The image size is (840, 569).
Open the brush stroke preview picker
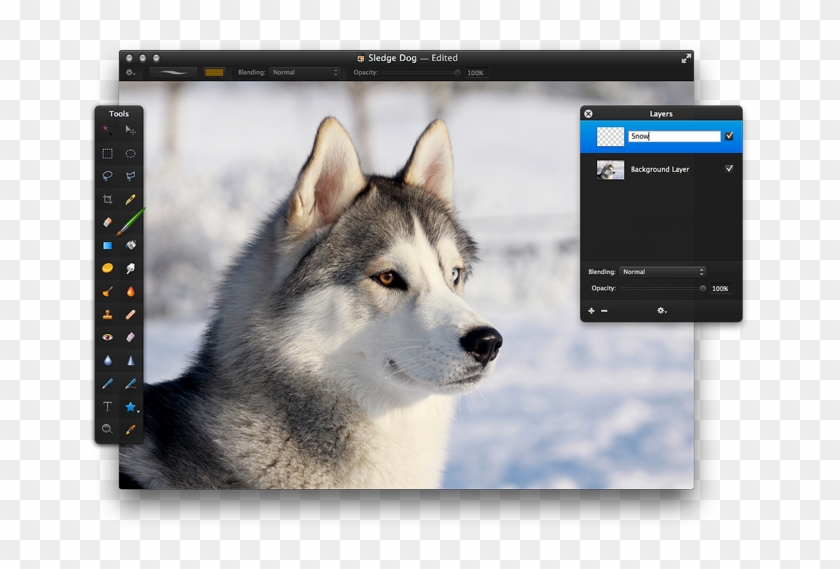pyautogui.click(x=172, y=72)
